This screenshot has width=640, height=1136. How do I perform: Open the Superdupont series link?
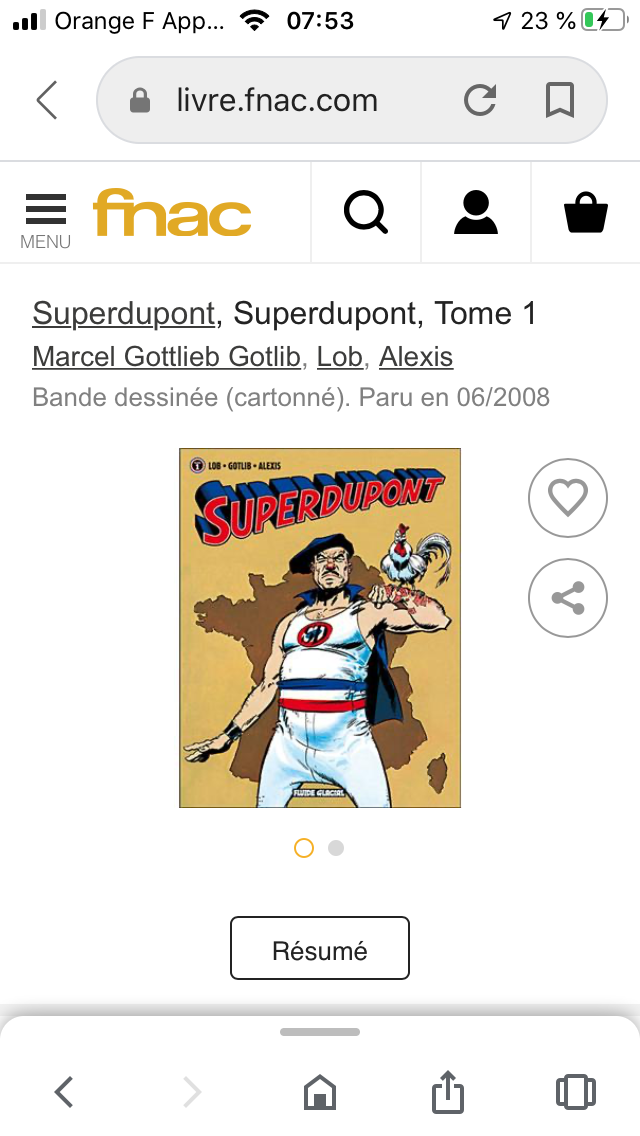click(124, 314)
